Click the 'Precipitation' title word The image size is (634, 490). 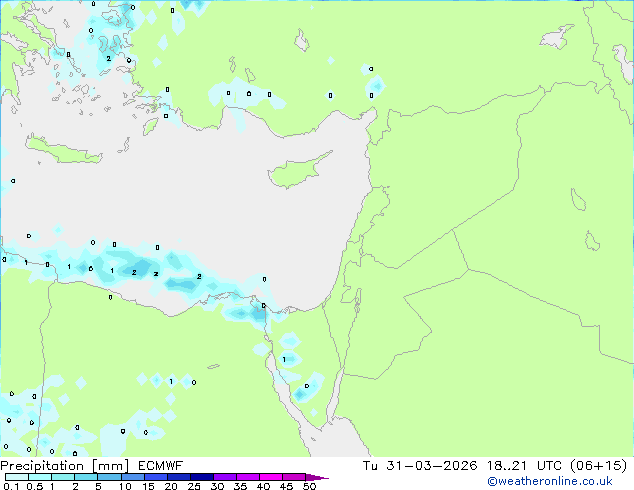coord(42,466)
